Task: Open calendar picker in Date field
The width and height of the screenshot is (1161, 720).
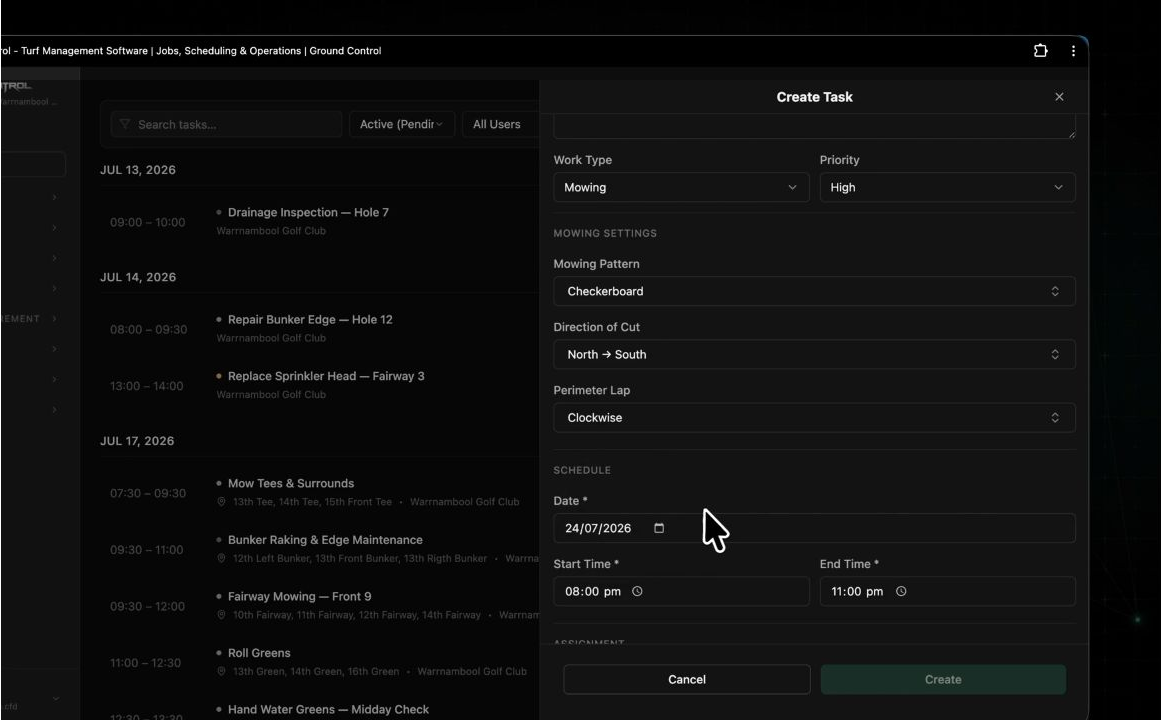Action: [659, 528]
